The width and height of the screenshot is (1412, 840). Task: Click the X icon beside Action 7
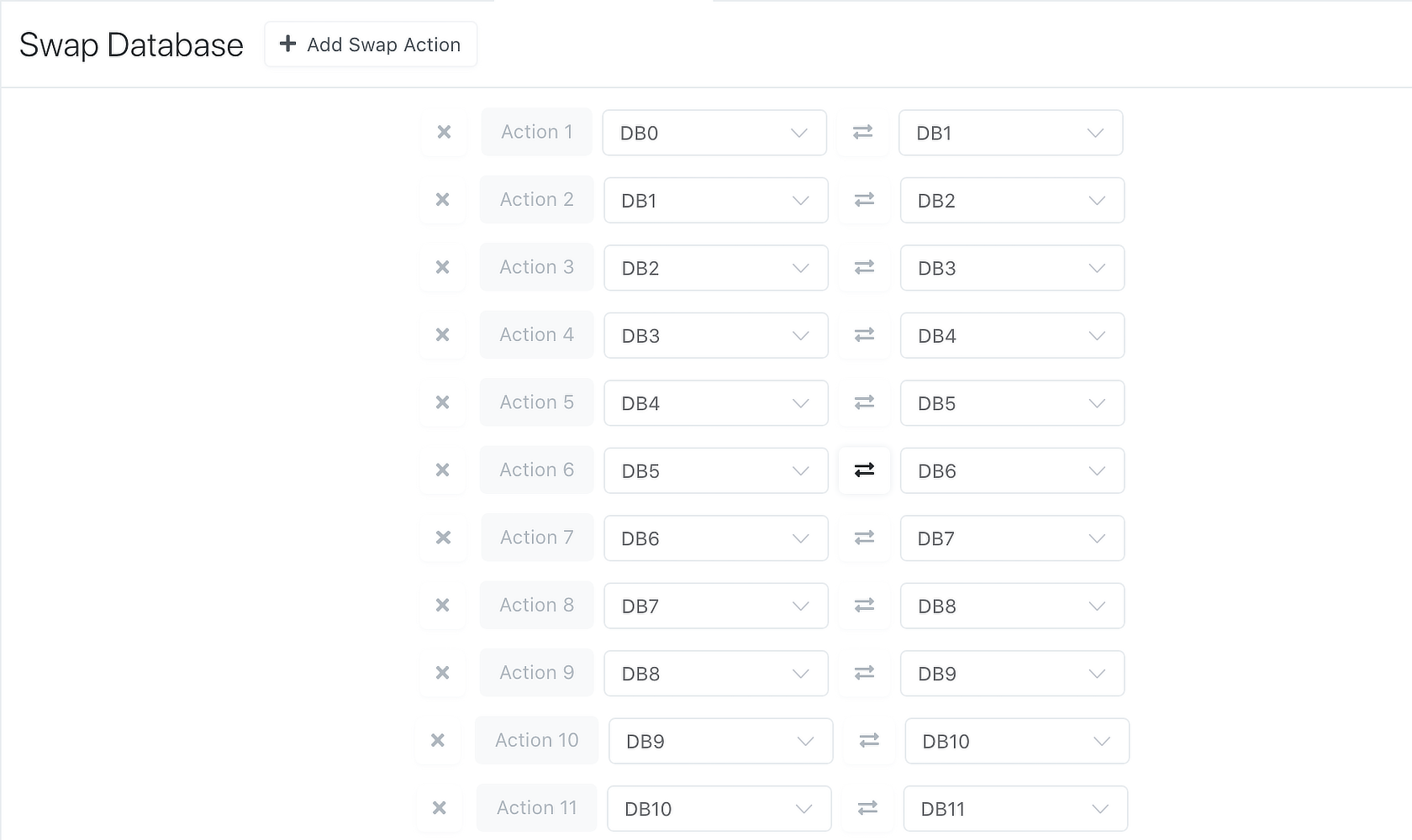click(443, 538)
